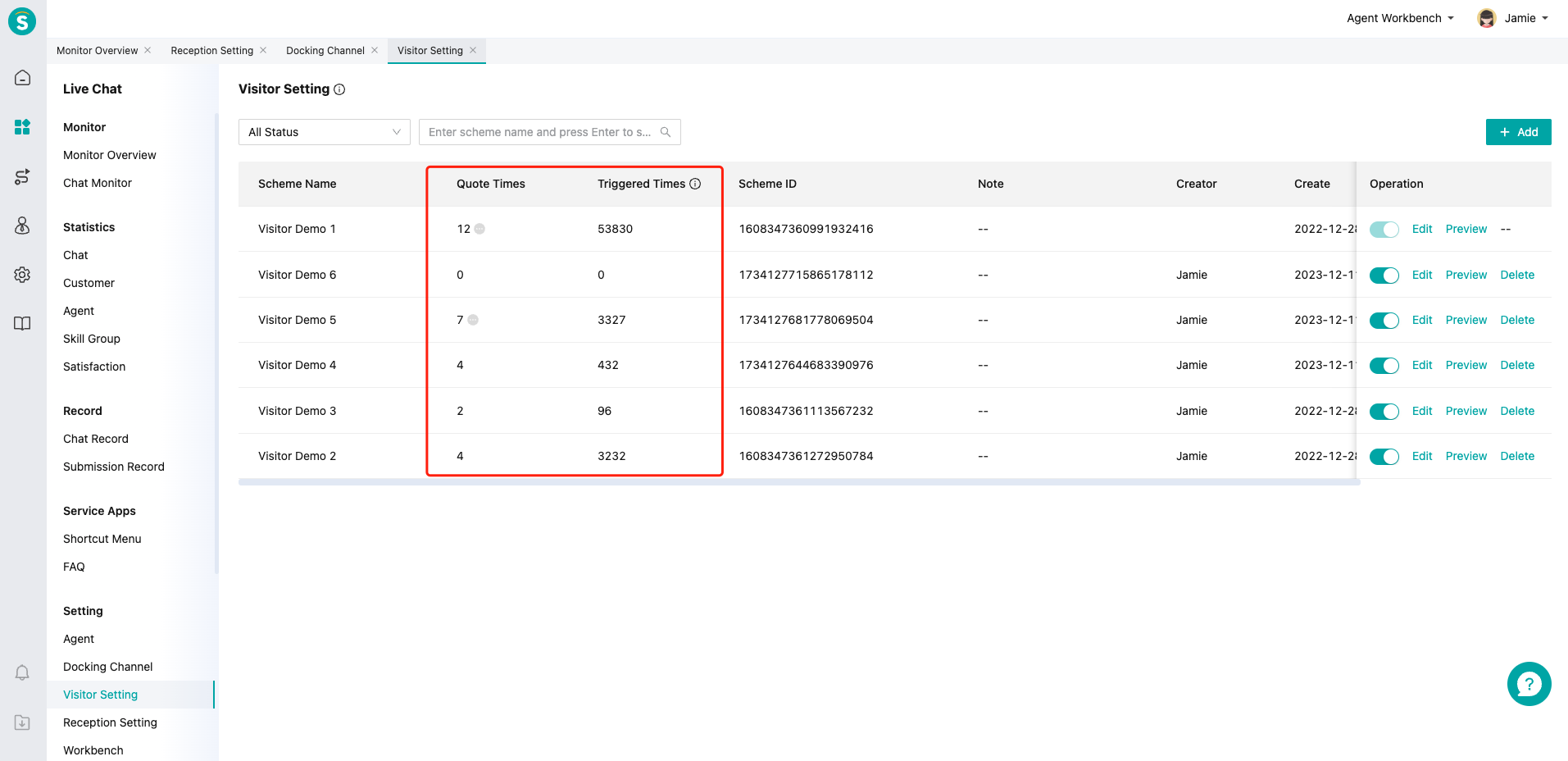Click scheme ID 1734127681778069504

[x=806, y=320]
